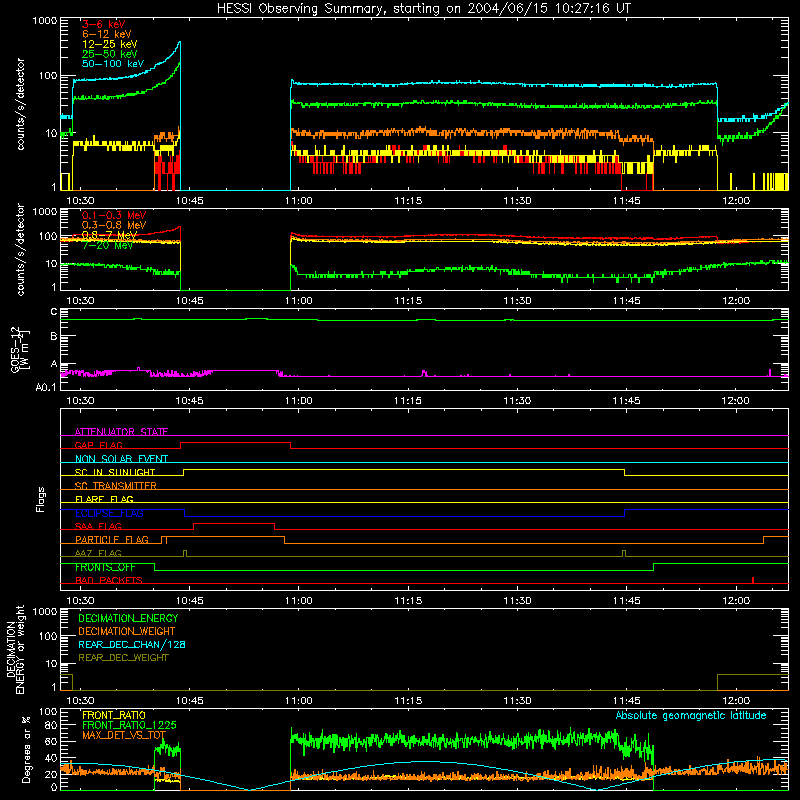Click the 11:30 time label under MeV panel
This screenshot has width=800, height=800.
[517, 301]
